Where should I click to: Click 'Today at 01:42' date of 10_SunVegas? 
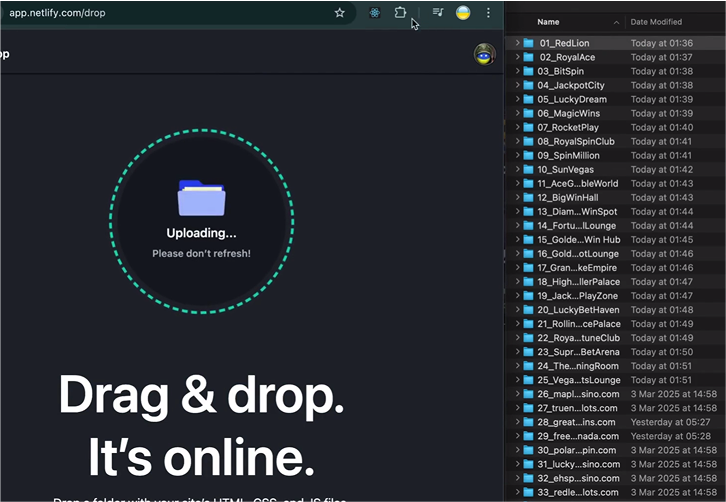coord(662,169)
